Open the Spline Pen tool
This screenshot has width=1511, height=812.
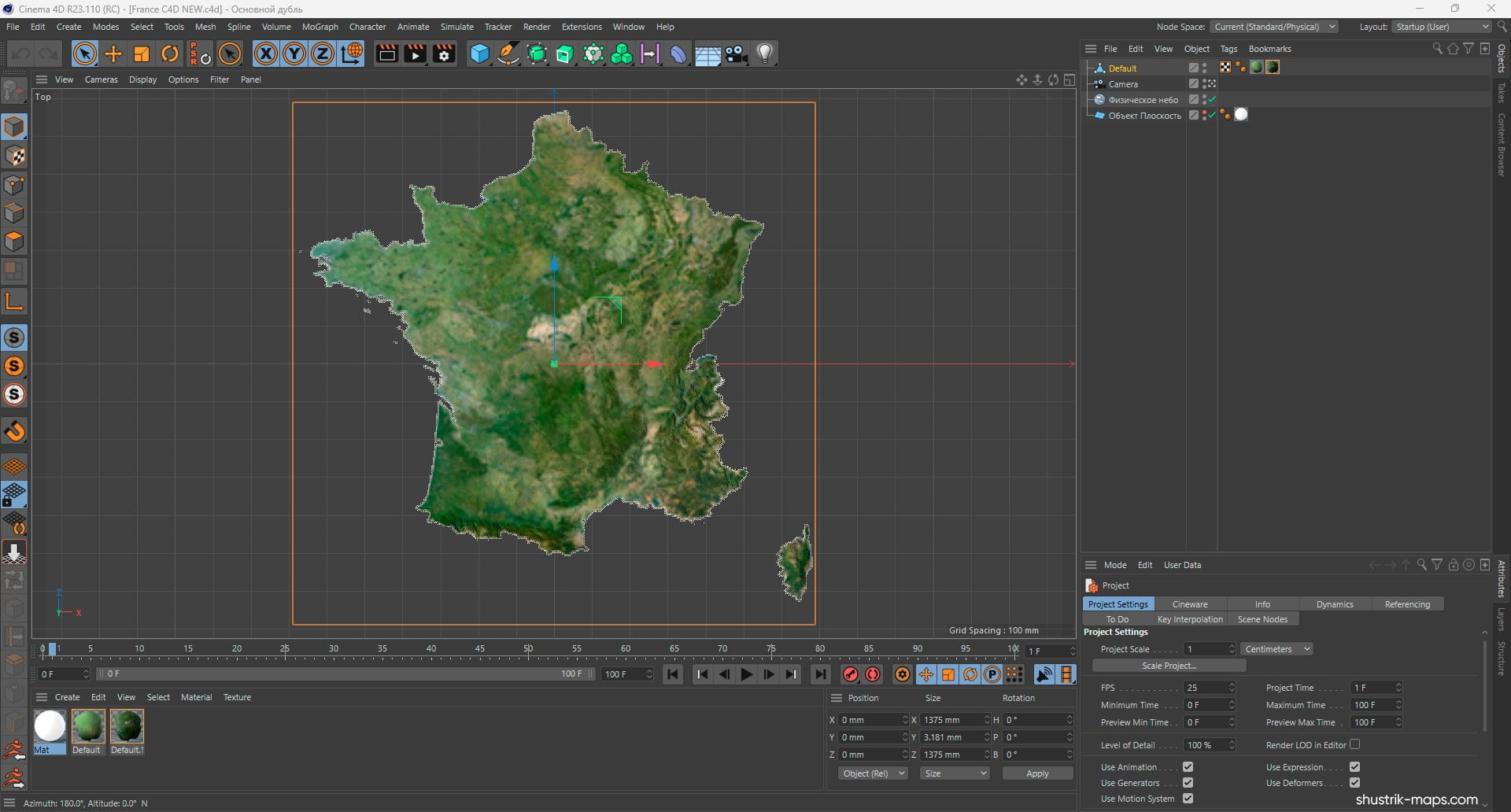(508, 54)
